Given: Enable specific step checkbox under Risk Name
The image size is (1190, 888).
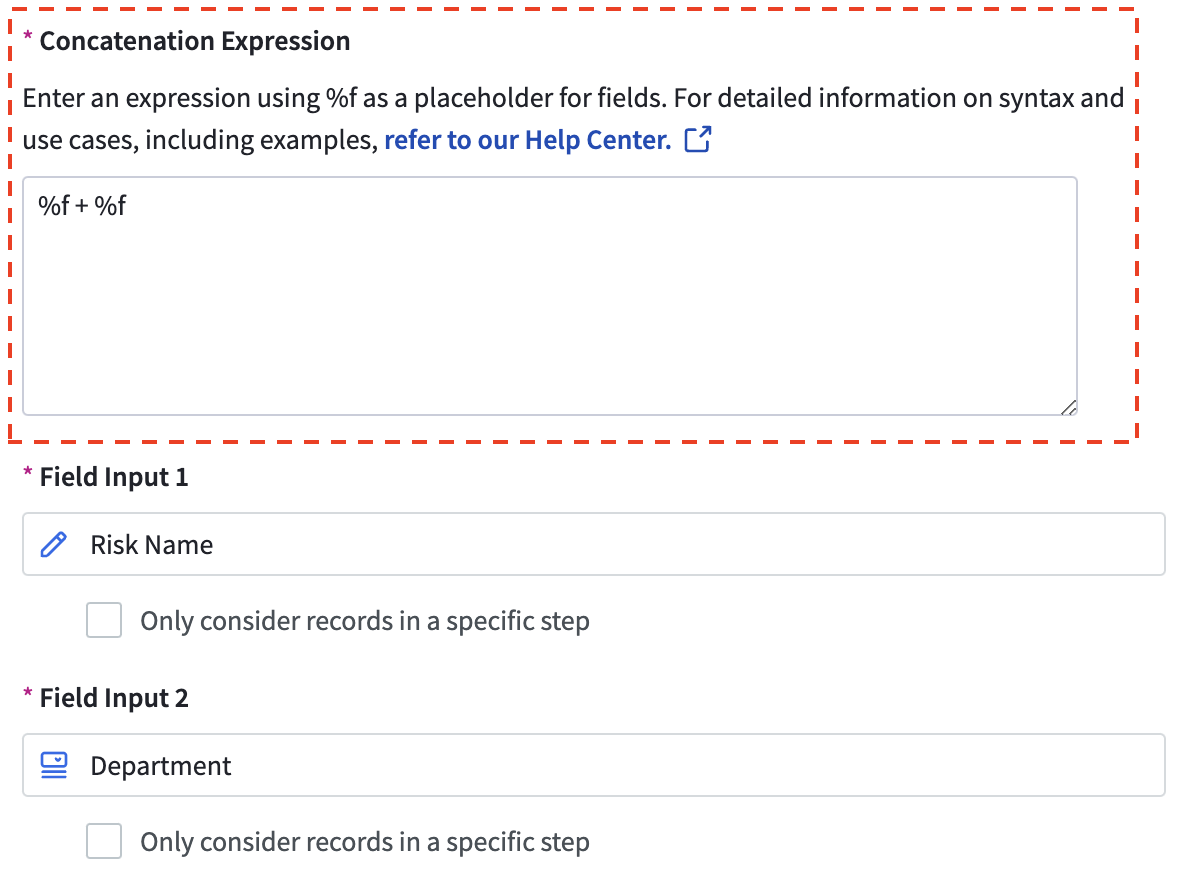Looking at the screenshot, I should coord(104,620).
